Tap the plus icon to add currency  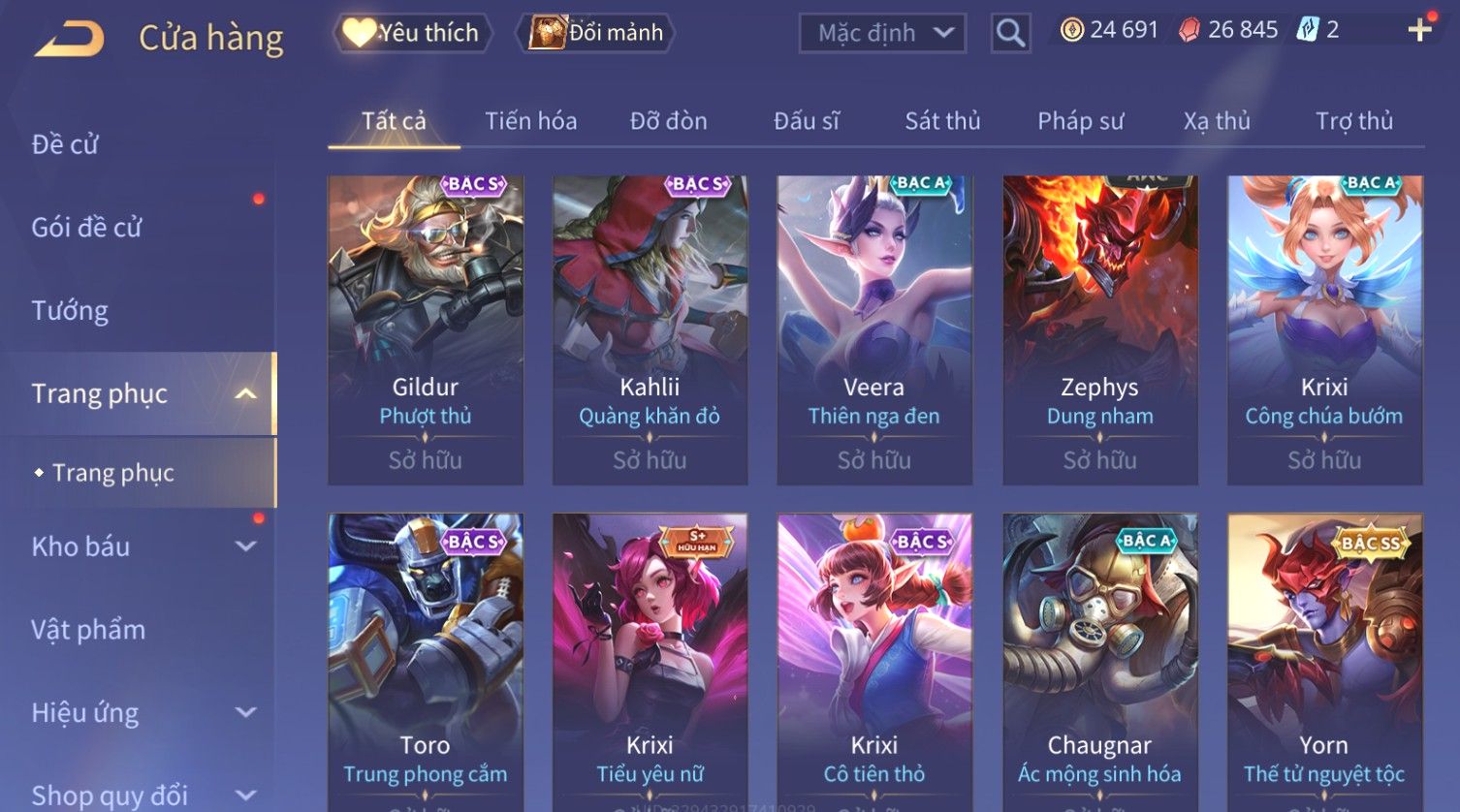tap(1419, 30)
